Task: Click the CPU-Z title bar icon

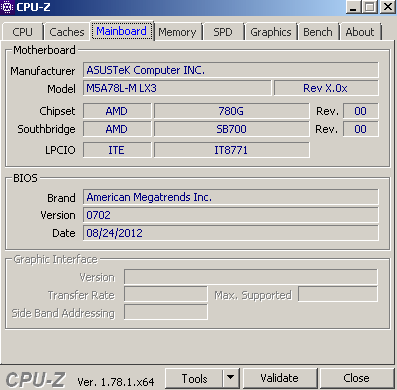Action: tap(7, 7)
